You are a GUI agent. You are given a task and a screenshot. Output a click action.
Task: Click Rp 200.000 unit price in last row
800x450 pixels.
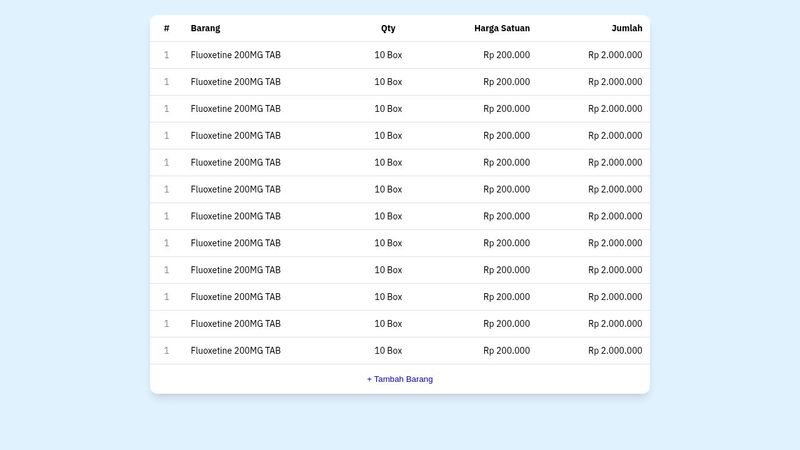pos(506,351)
